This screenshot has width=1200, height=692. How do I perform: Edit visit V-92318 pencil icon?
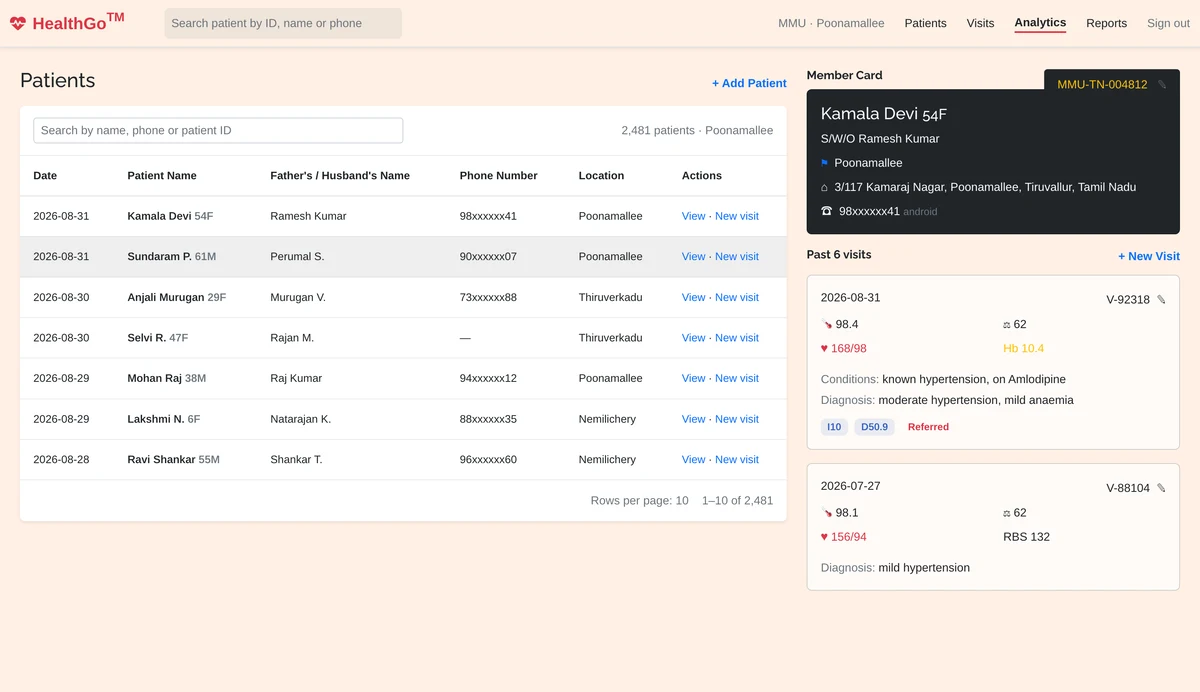[x=1161, y=300]
